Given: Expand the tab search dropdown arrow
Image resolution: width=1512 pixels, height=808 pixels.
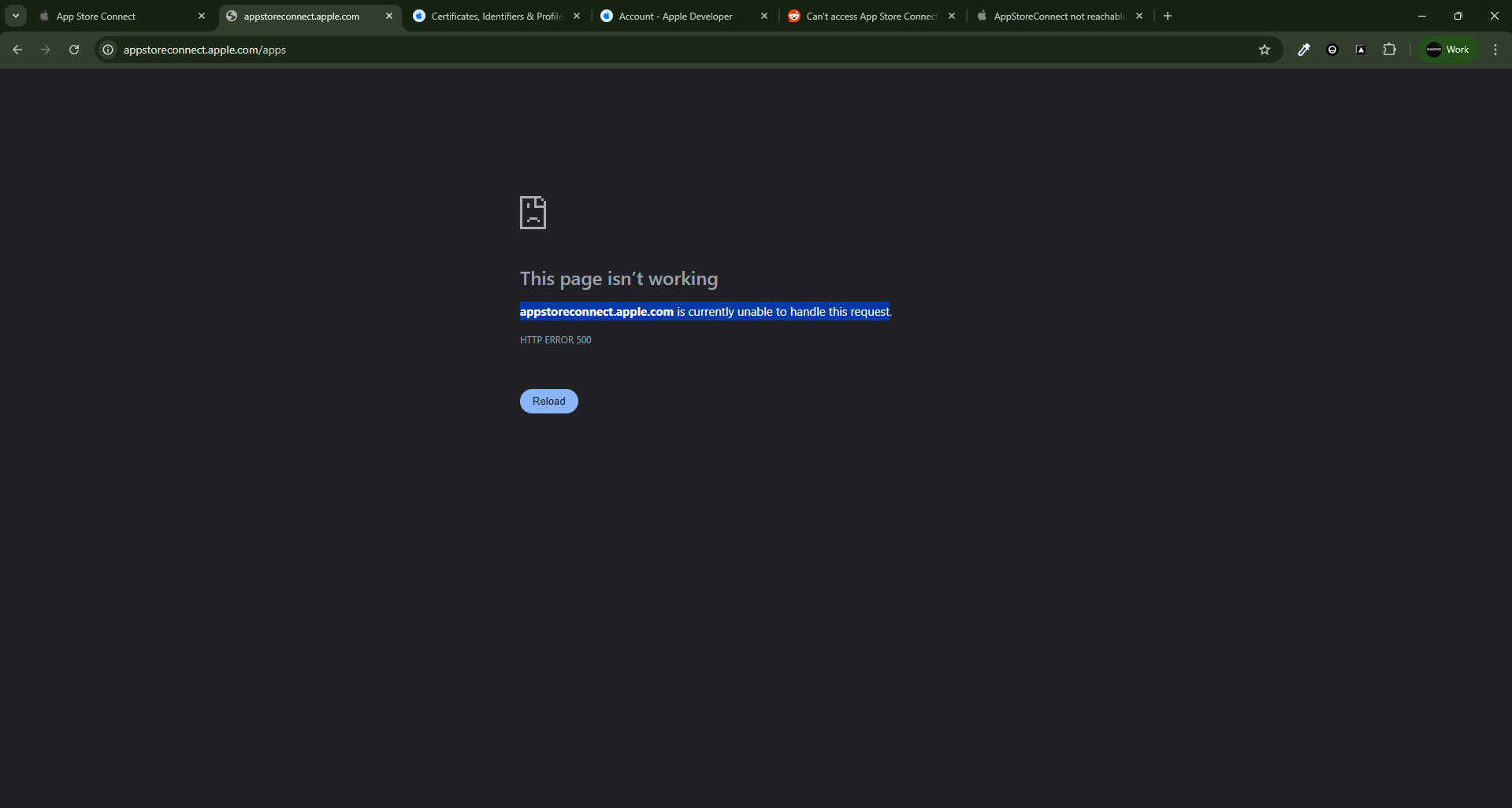Looking at the screenshot, I should 16,16.
